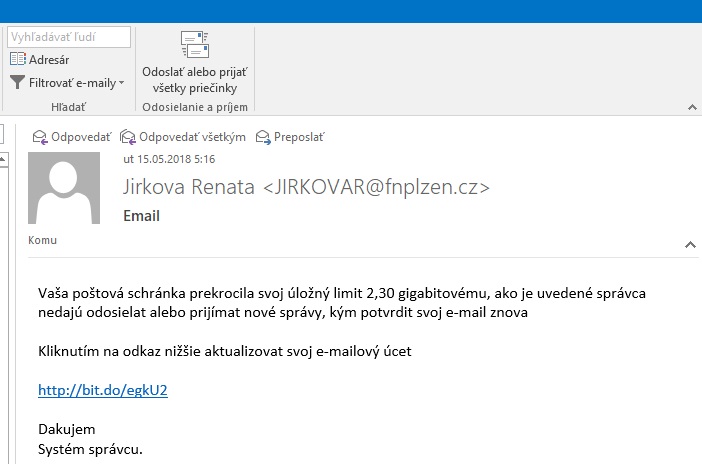Click the Odpovedať všetkým button text
Screen dimensions: 702x464
tap(193, 137)
